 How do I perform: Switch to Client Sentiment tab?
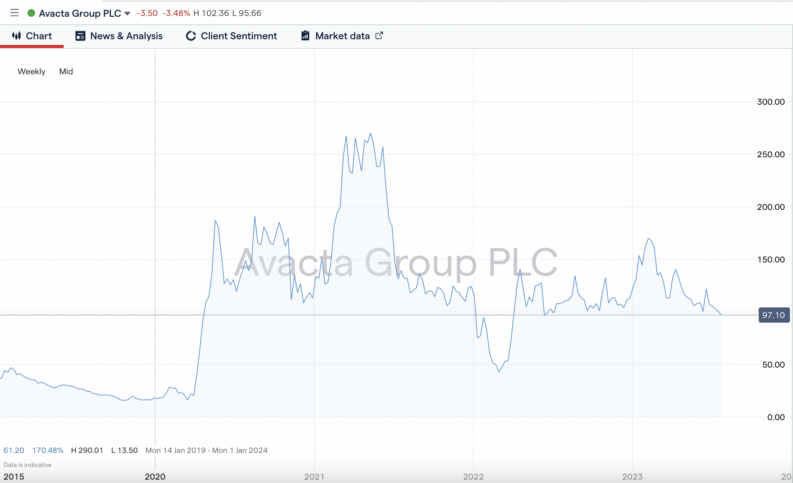coord(232,36)
